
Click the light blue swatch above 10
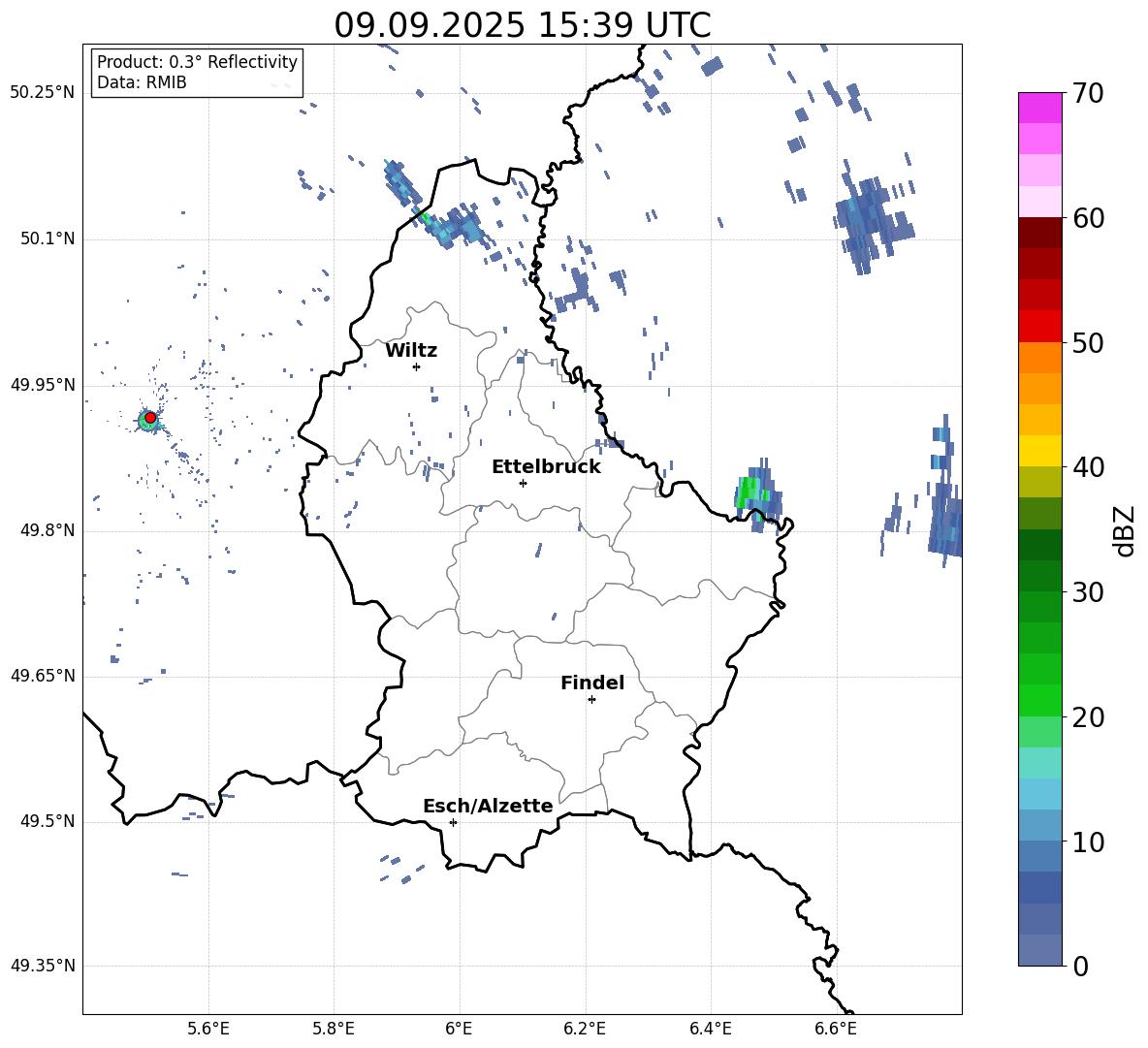pos(1040,825)
